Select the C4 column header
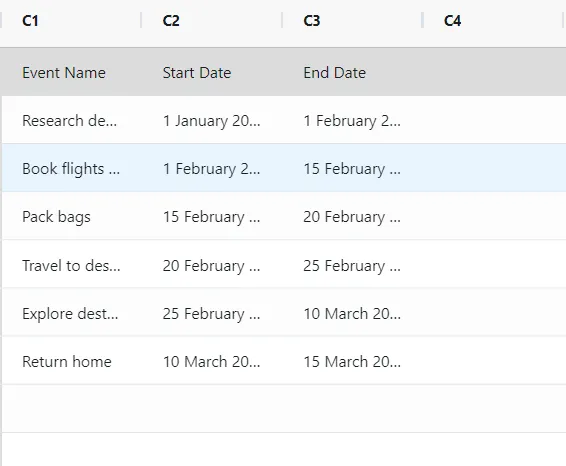 pos(493,21)
